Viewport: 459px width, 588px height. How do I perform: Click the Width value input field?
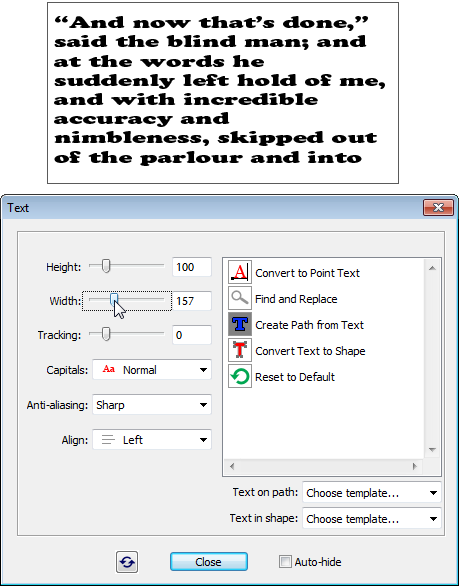[x=192, y=301]
